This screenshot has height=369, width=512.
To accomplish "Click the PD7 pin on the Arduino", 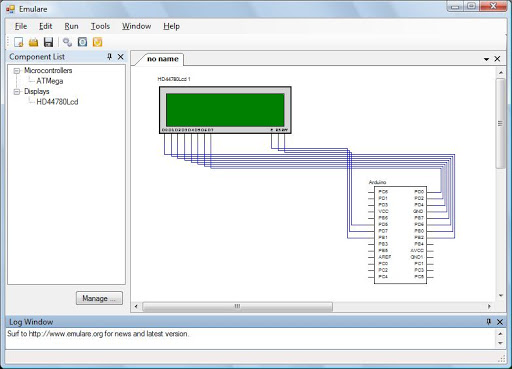I will pyautogui.click(x=383, y=231).
